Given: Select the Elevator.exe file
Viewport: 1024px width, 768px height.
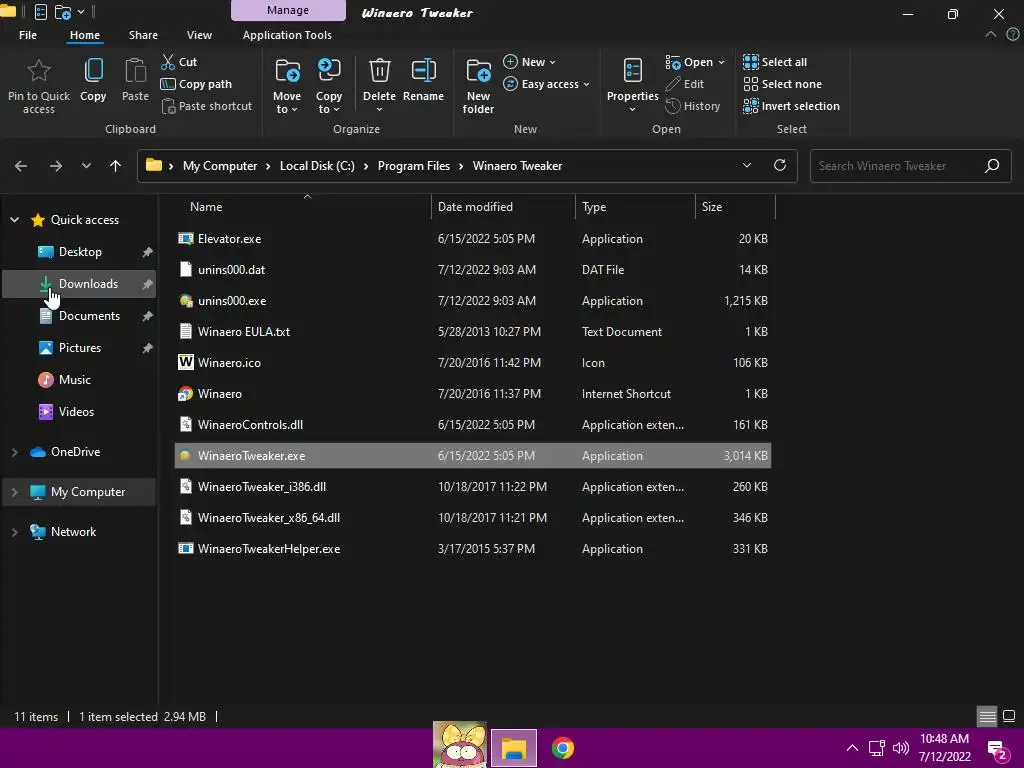Looking at the screenshot, I should 473,239.
